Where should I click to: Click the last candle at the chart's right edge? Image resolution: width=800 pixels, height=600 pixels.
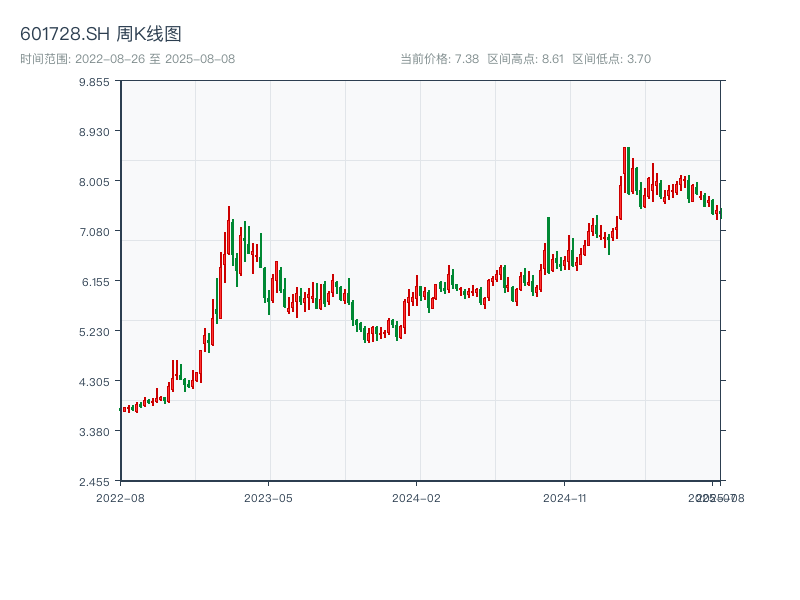click(x=721, y=213)
